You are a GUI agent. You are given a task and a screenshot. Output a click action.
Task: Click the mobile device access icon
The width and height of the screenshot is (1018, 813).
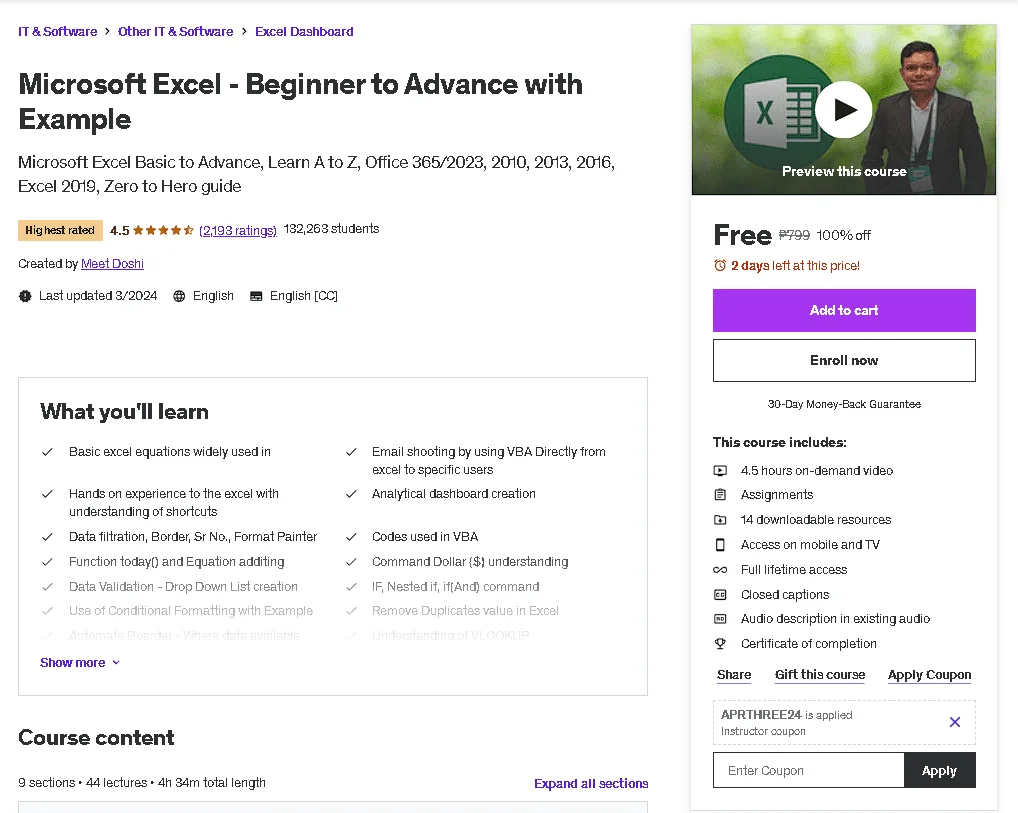point(720,544)
